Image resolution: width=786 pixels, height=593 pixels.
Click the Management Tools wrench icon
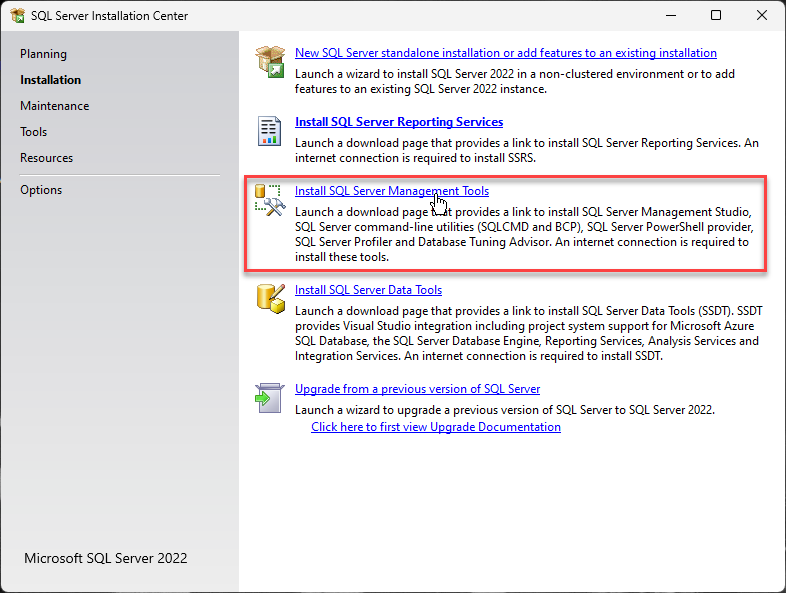[270, 199]
